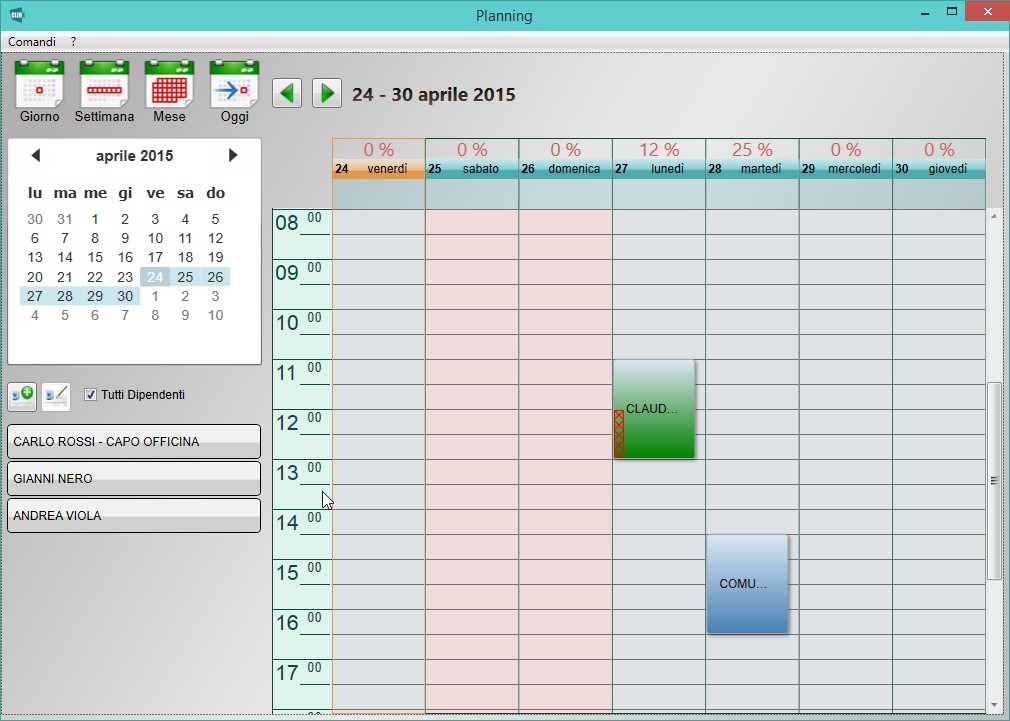Jump to today with the Oggi icon

coord(233,92)
